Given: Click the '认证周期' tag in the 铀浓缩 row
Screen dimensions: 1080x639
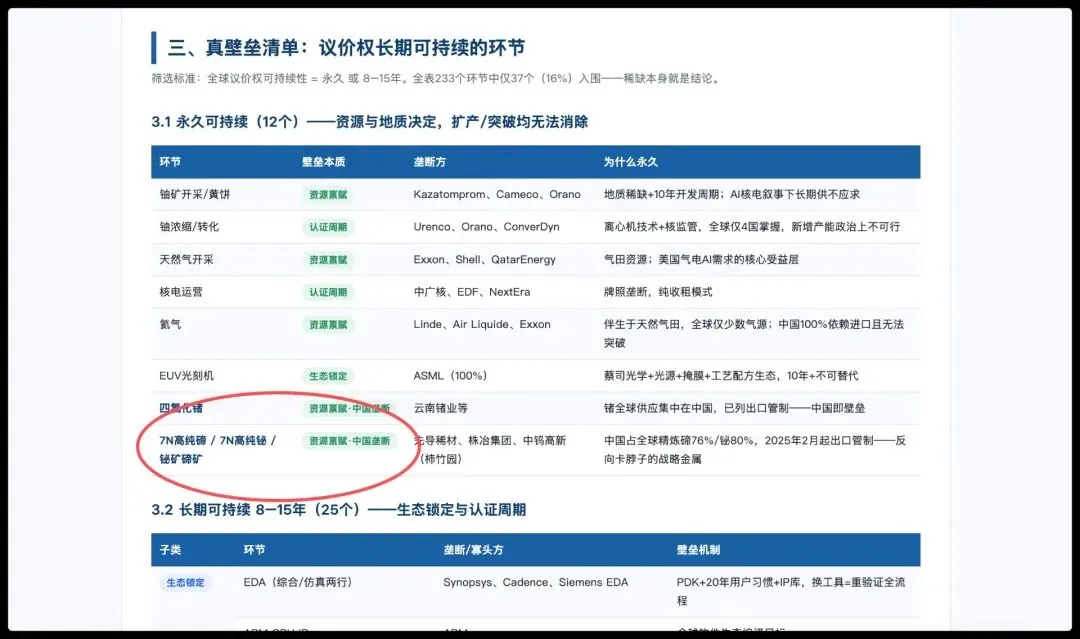Looking at the screenshot, I should click(328, 227).
